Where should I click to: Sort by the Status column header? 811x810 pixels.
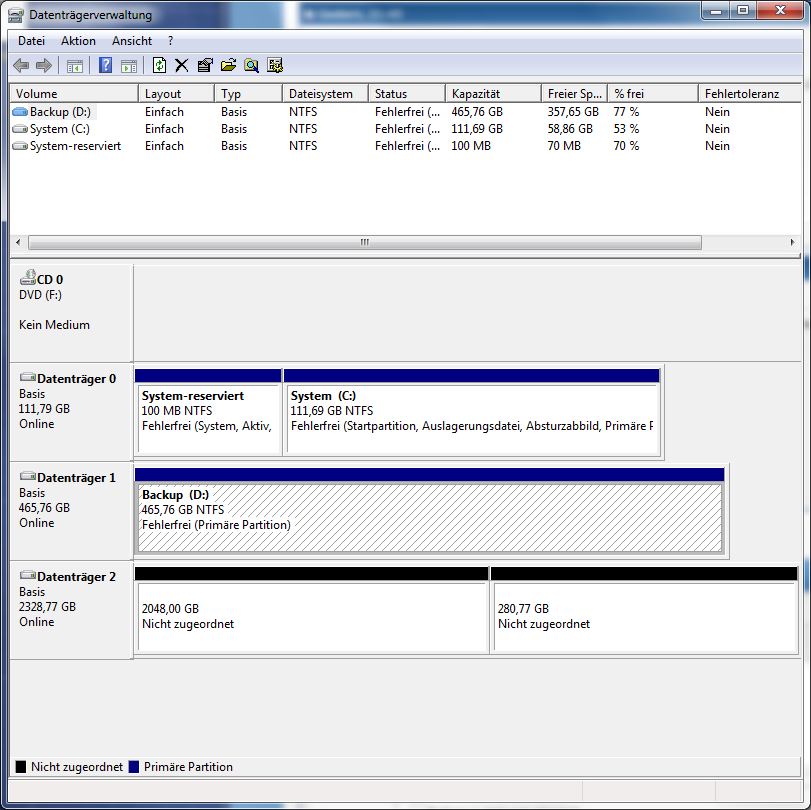407,94
